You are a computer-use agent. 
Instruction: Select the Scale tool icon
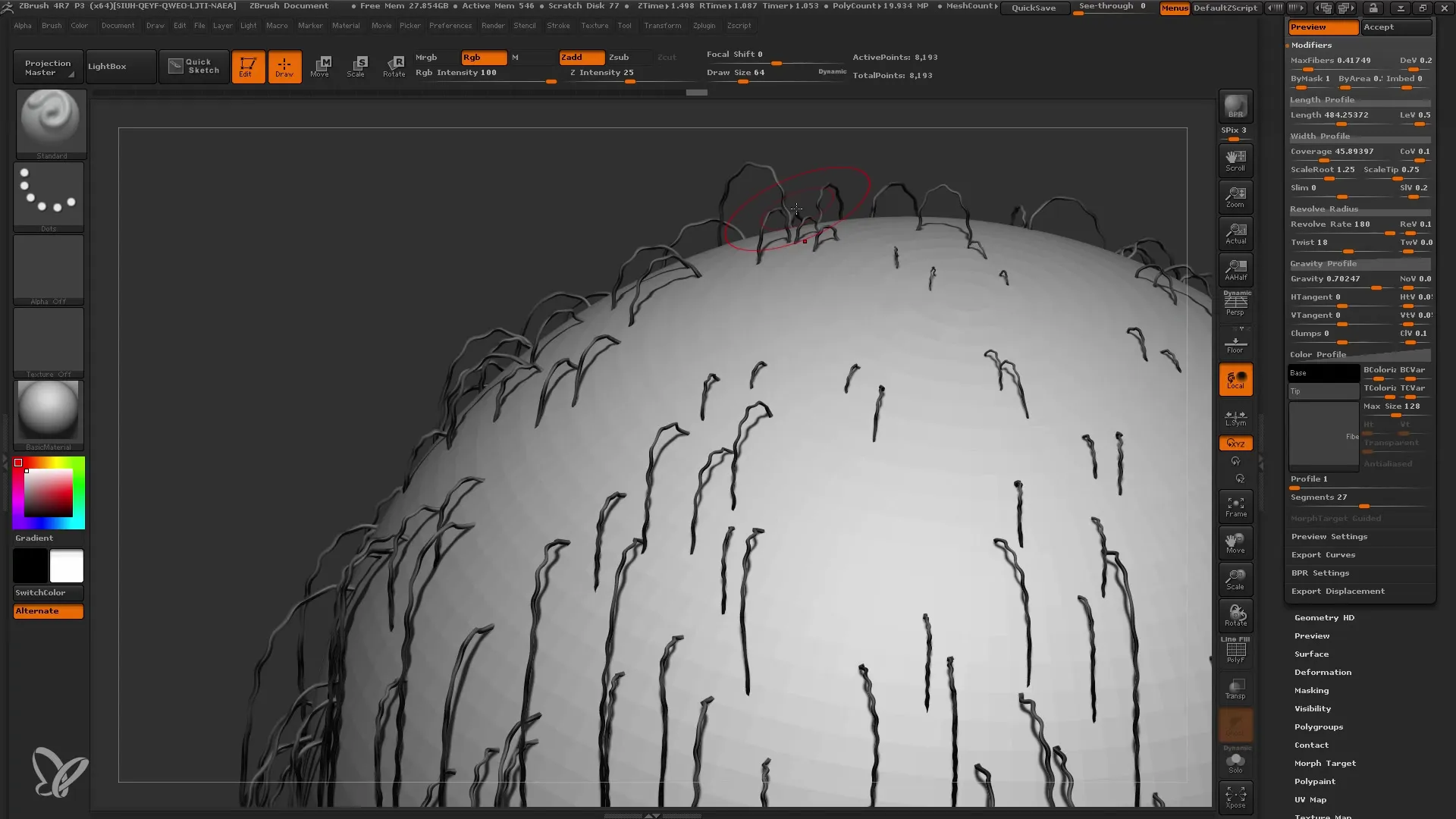tap(357, 66)
